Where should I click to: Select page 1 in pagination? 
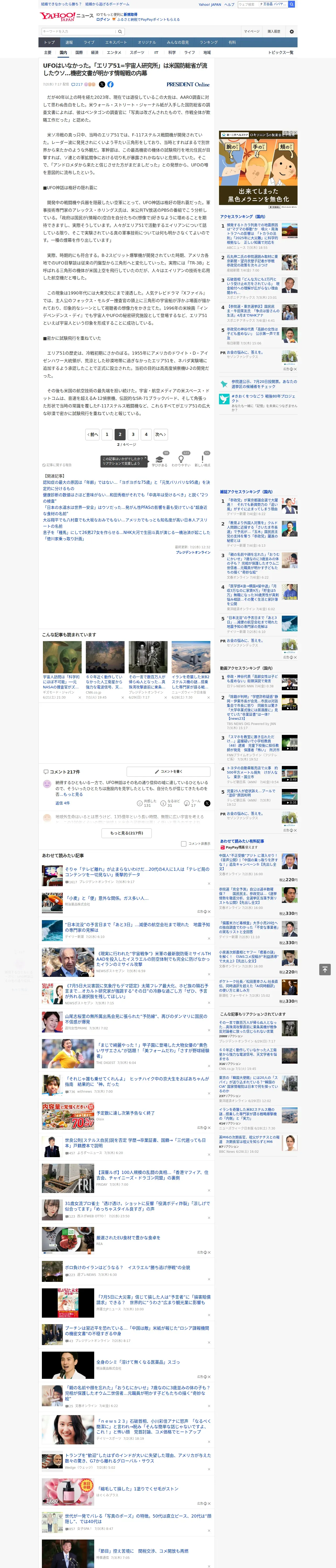click(107, 434)
